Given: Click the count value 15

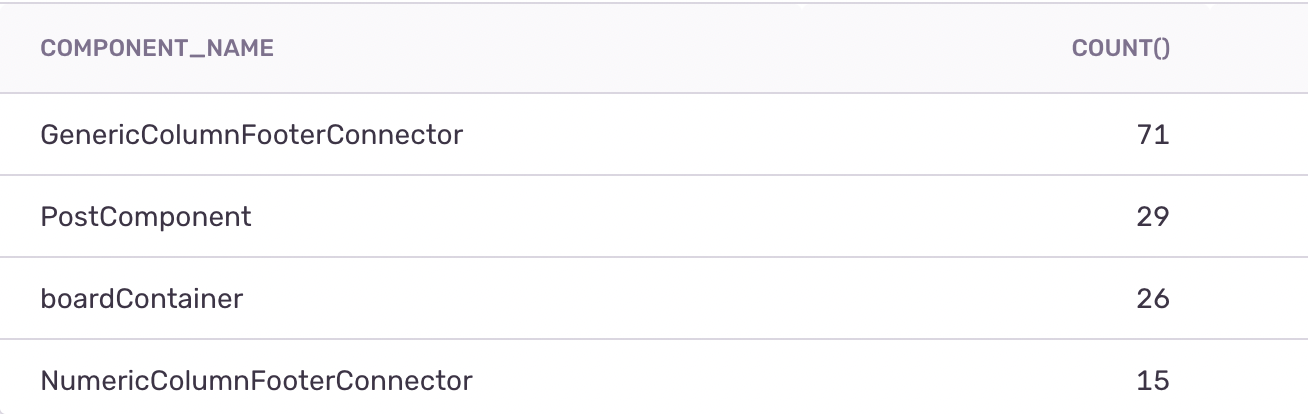Looking at the screenshot, I should pyautogui.click(x=1153, y=380).
